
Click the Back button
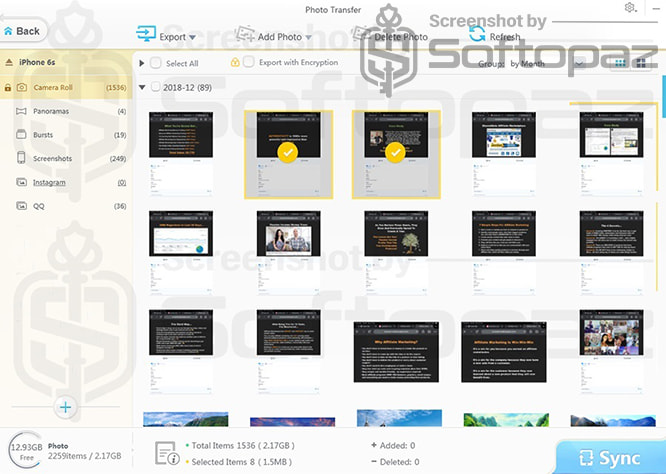22,31
